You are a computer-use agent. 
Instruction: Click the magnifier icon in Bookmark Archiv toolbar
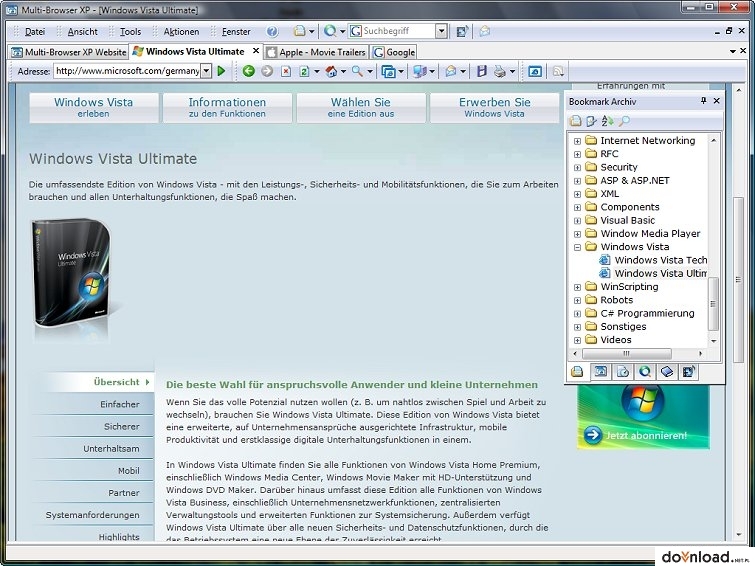[x=624, y=121]
